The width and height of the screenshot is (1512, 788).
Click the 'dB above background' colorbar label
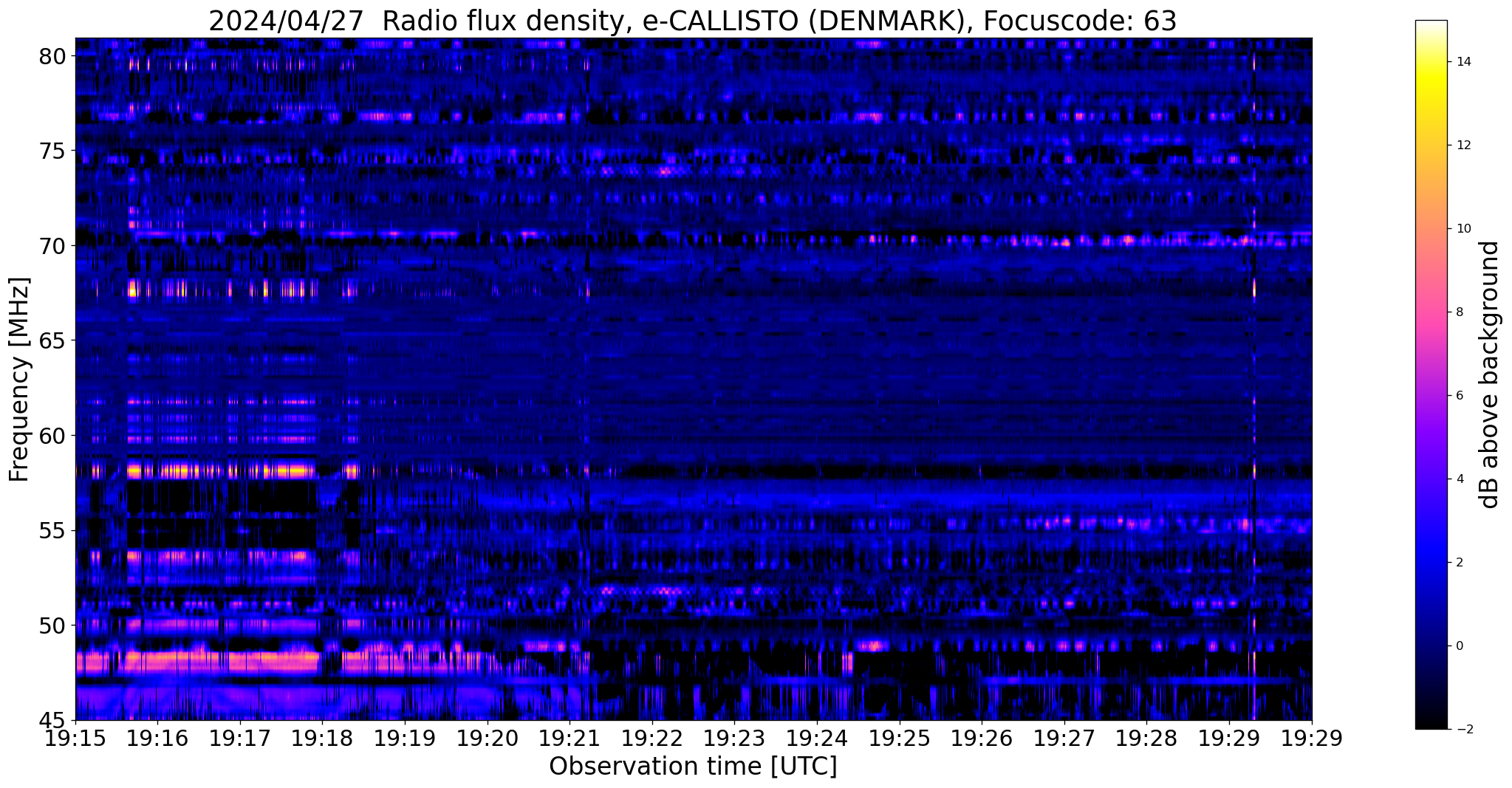point(1489,374)
